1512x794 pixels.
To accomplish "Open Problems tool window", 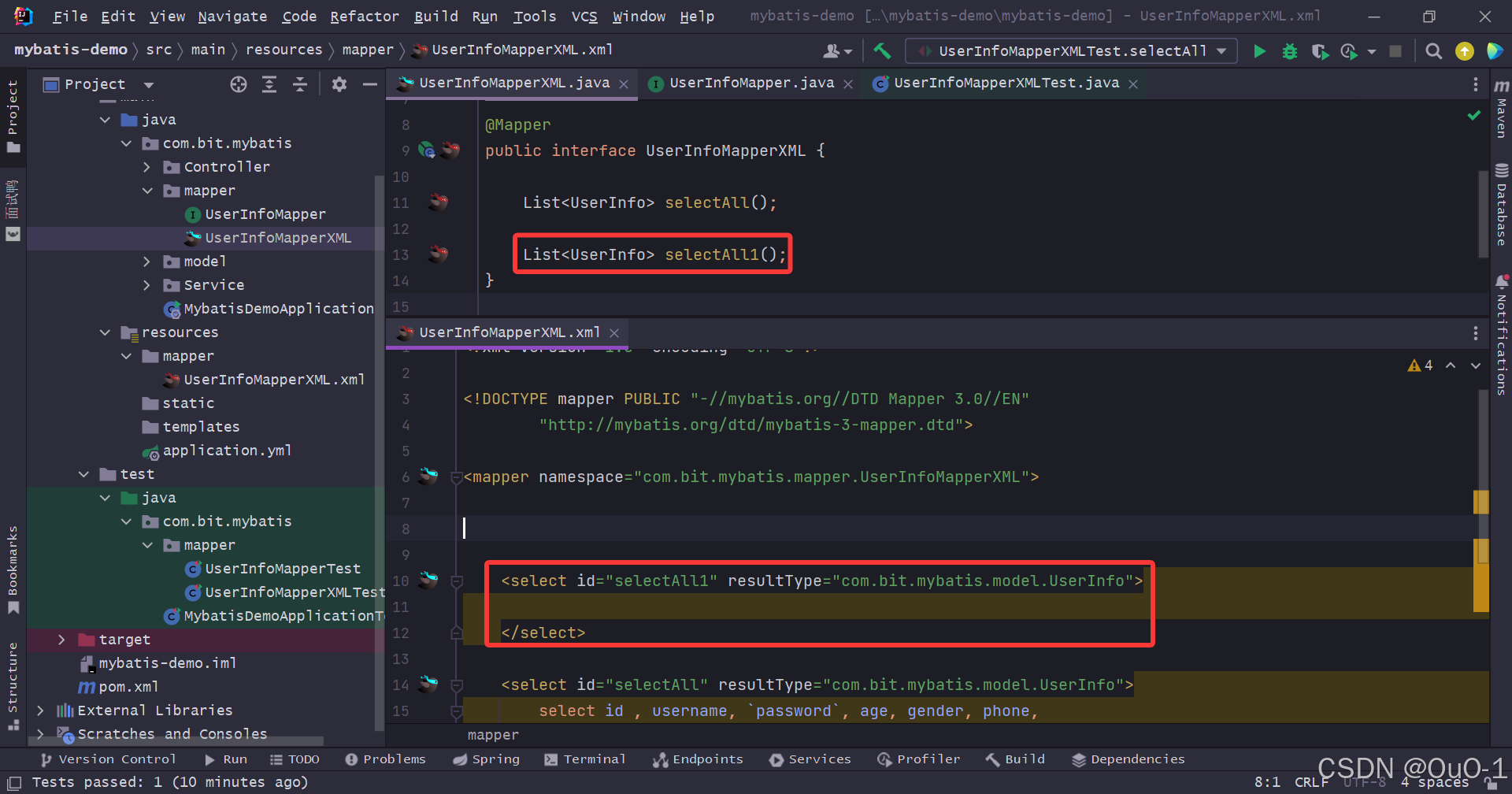I will pos(385,759).
